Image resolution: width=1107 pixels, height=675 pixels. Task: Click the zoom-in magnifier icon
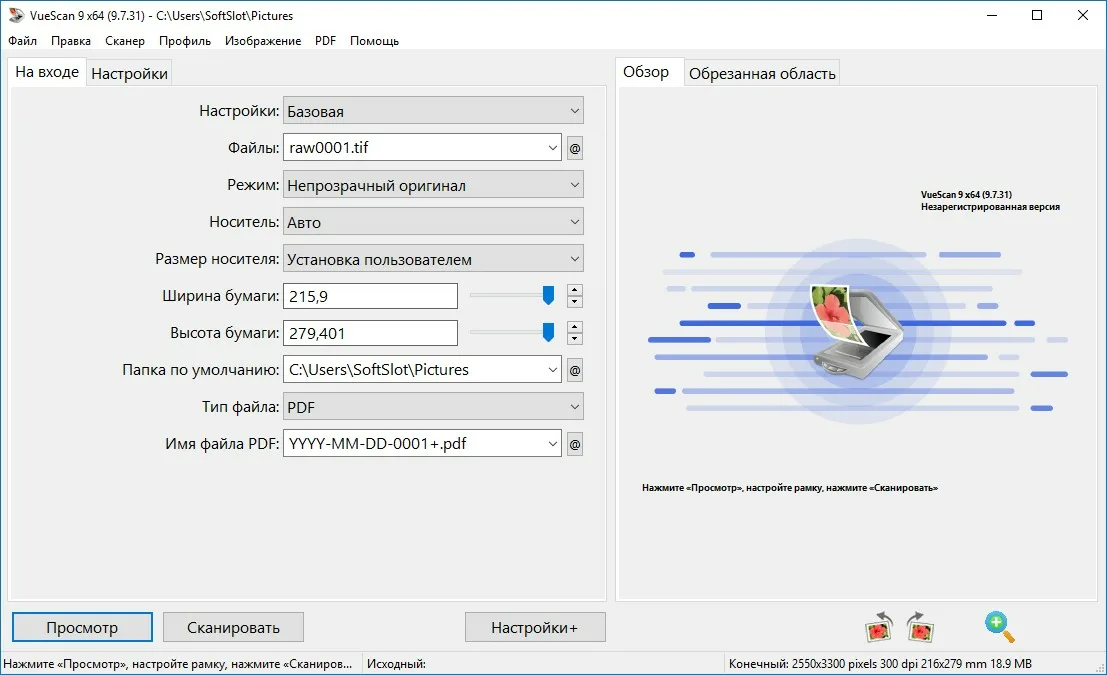999,627
